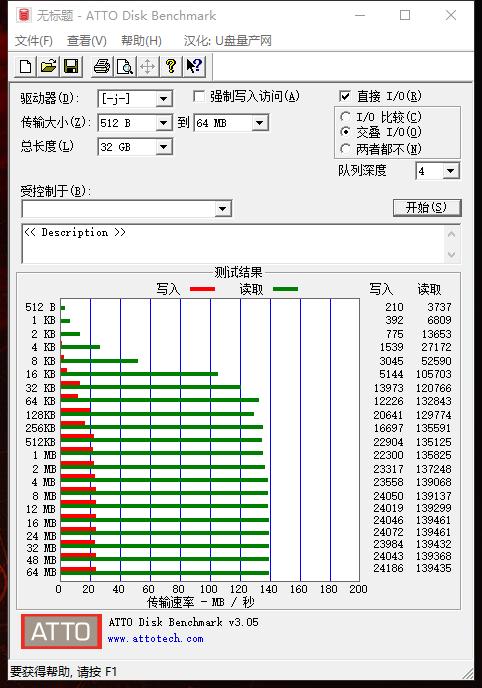
Task: Click the 128KB row label
Action: (40, 415)
